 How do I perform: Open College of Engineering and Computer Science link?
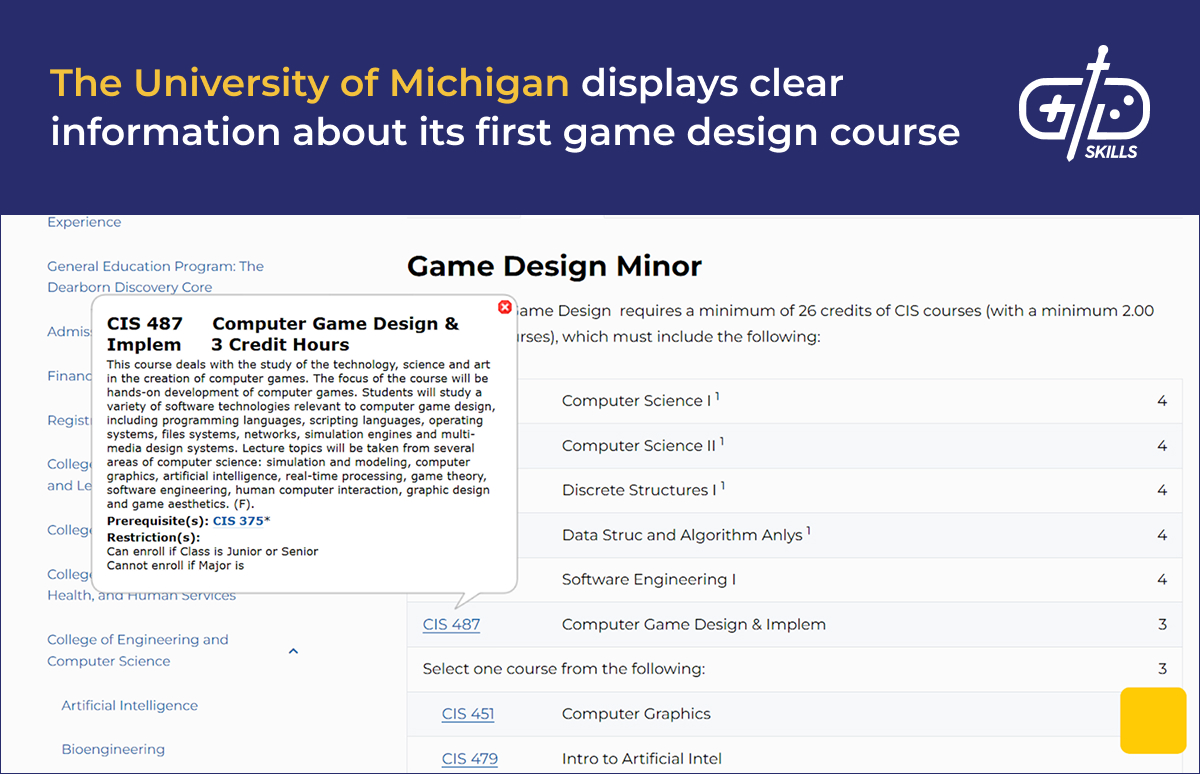click(x=138, y=650)
